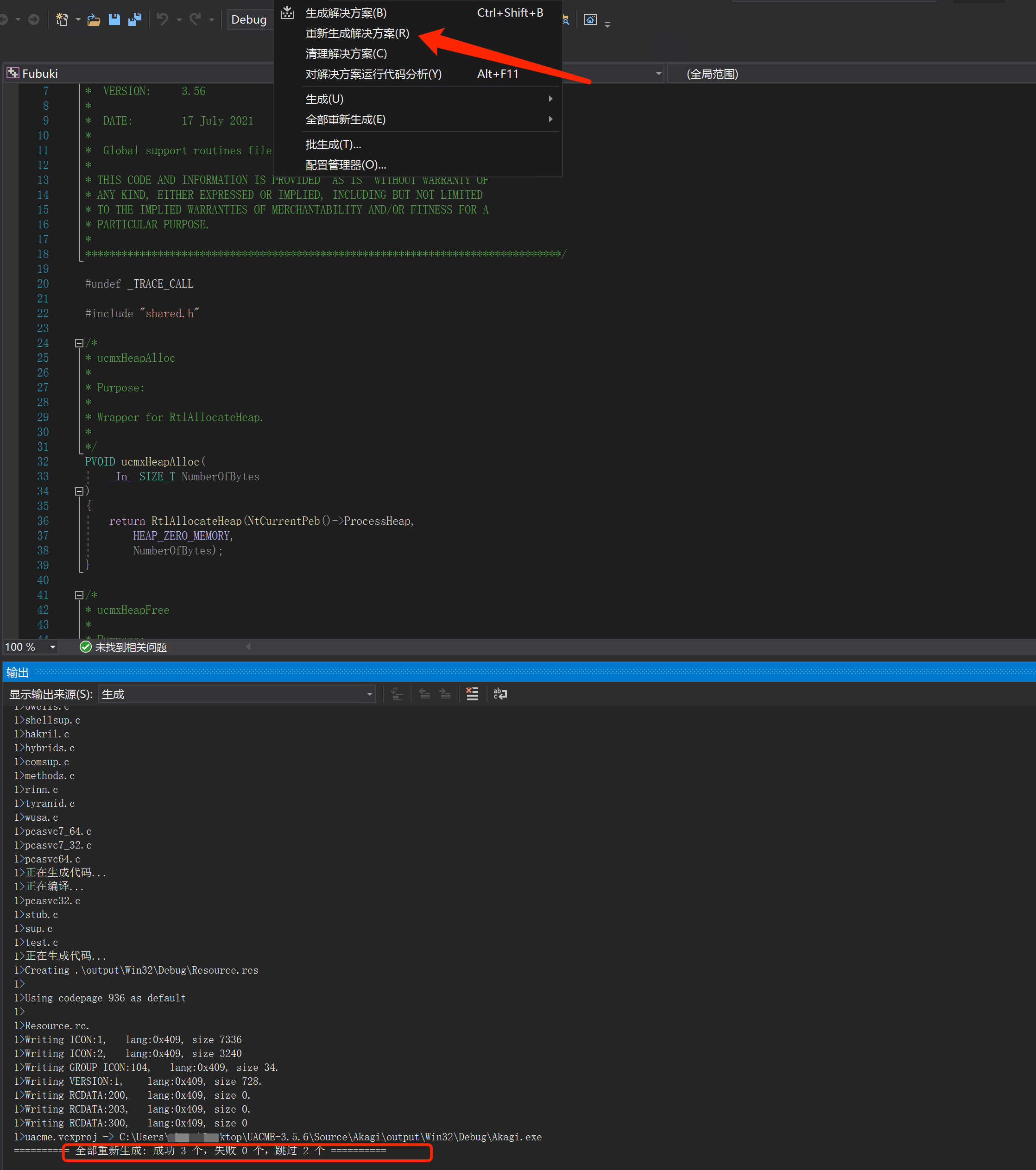Click the 显示输出来源(S) label
This screenshot has width=1036, height=1170.
(51, 694)
